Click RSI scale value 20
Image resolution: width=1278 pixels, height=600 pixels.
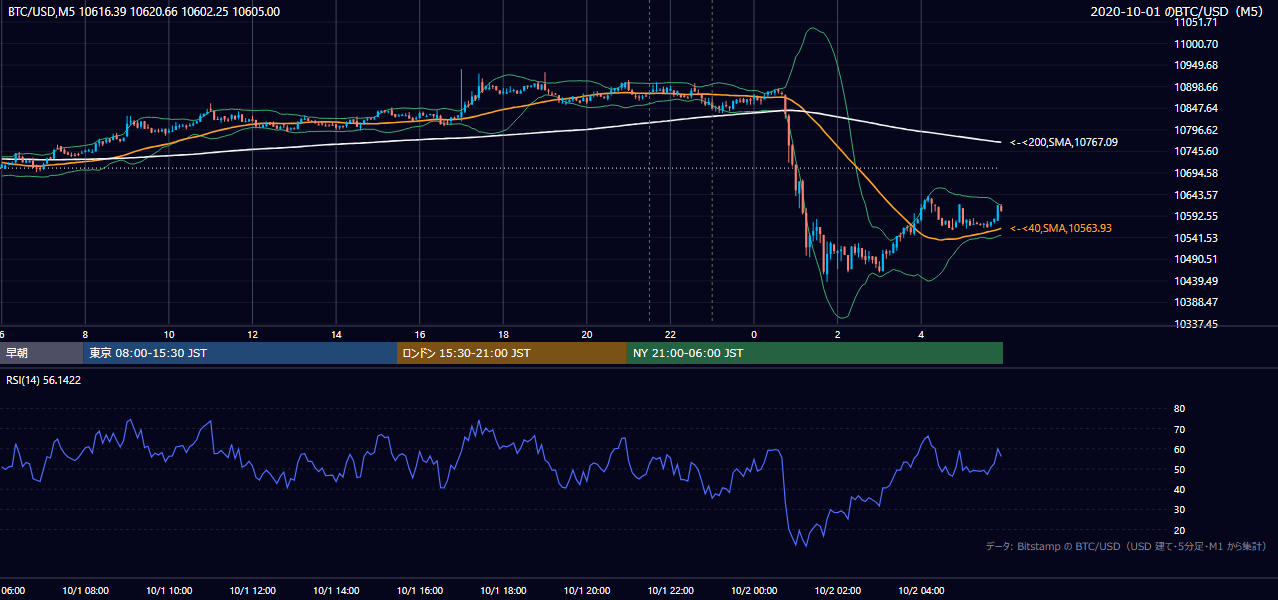coord(1179,530)
